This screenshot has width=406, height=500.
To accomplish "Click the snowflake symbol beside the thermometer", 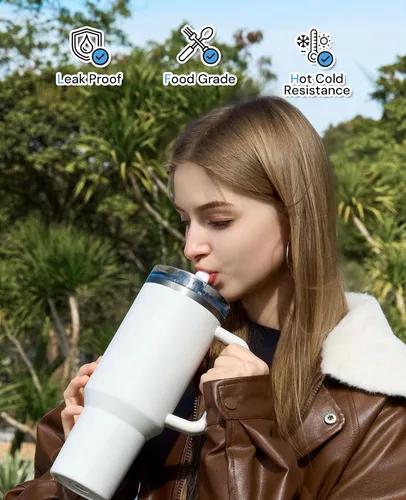I will point(303,42).
